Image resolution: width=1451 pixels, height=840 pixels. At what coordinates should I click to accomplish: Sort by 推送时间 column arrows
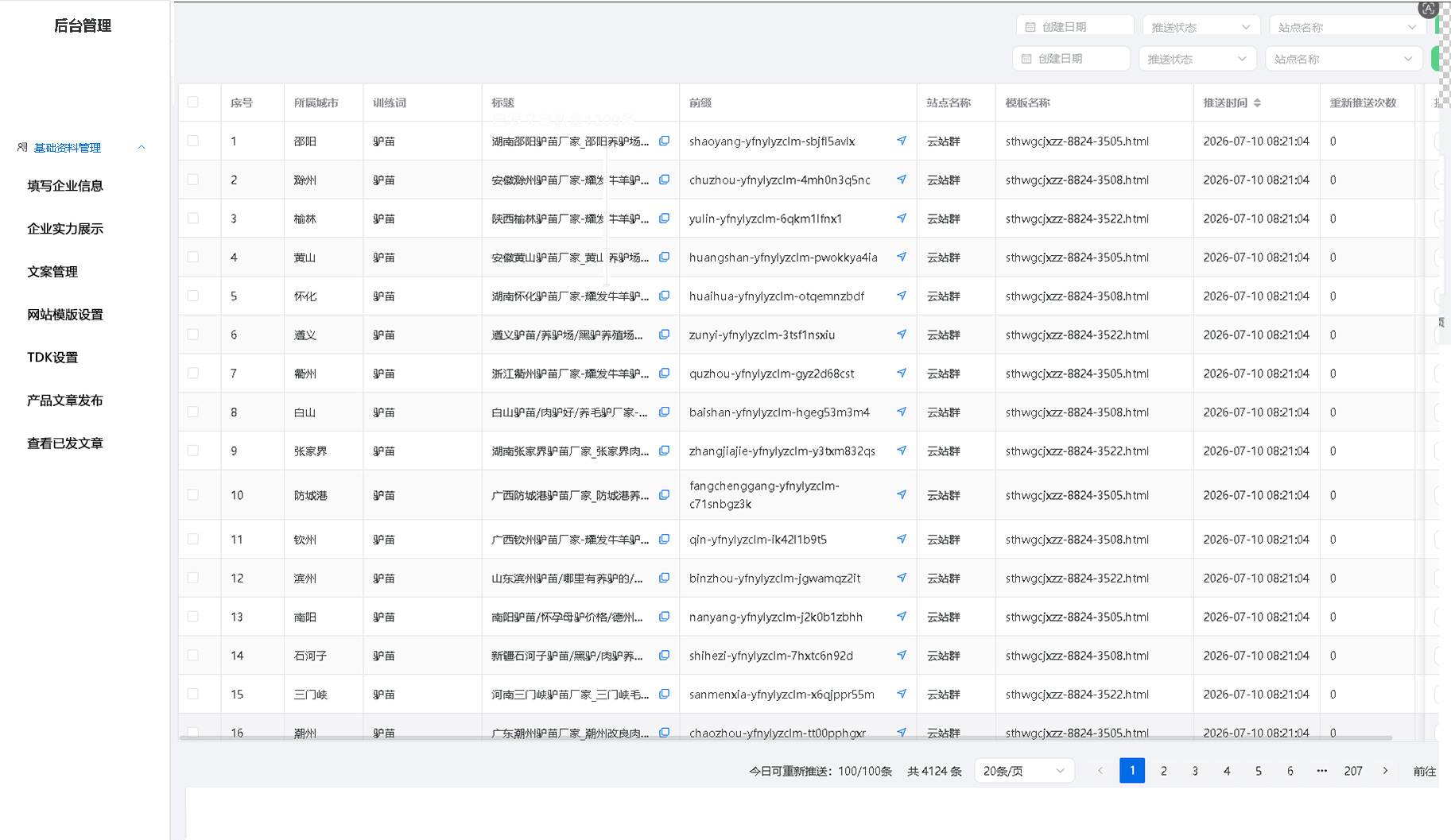pyautogui.click(x=1257, y=103)
